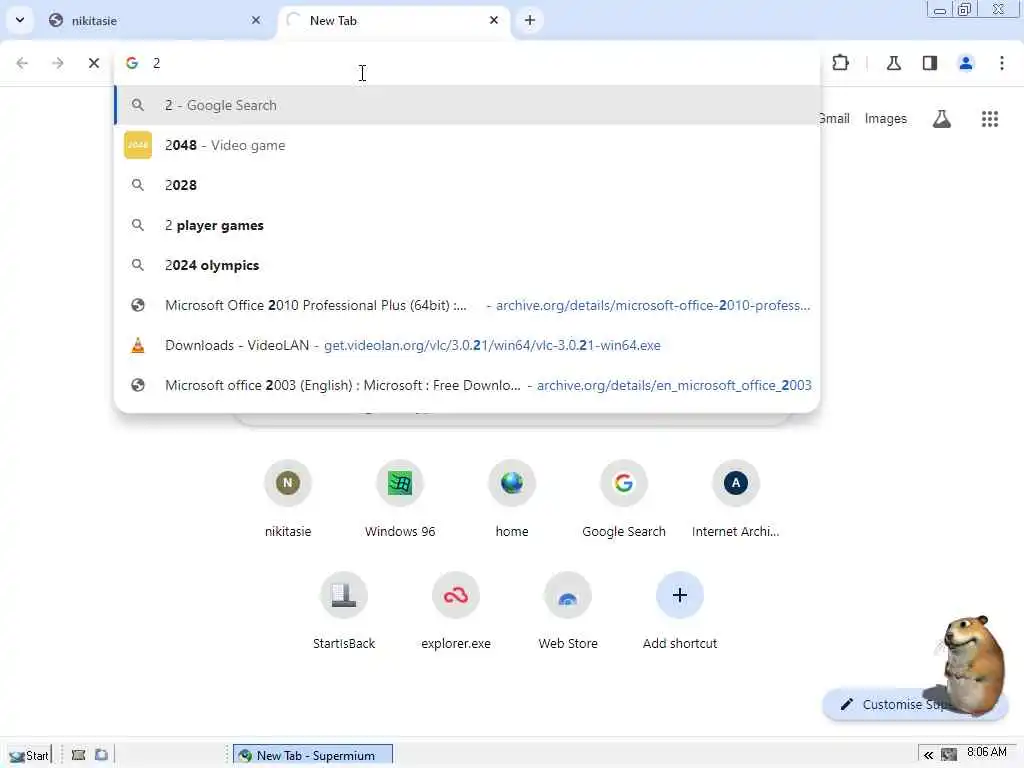Click the system tray icon beside clock

(x=949, y=756)
